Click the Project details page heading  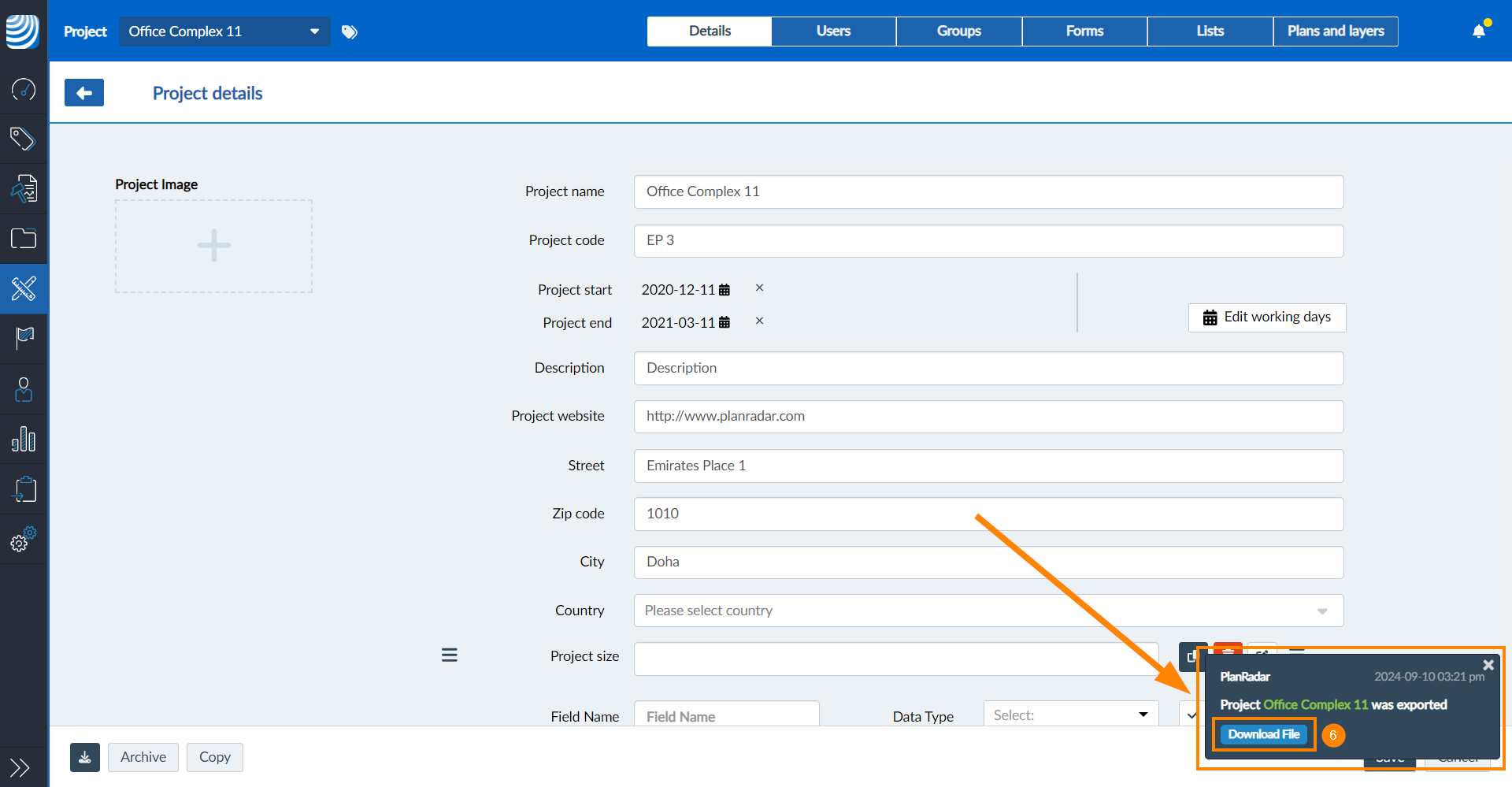click(208, 93)
